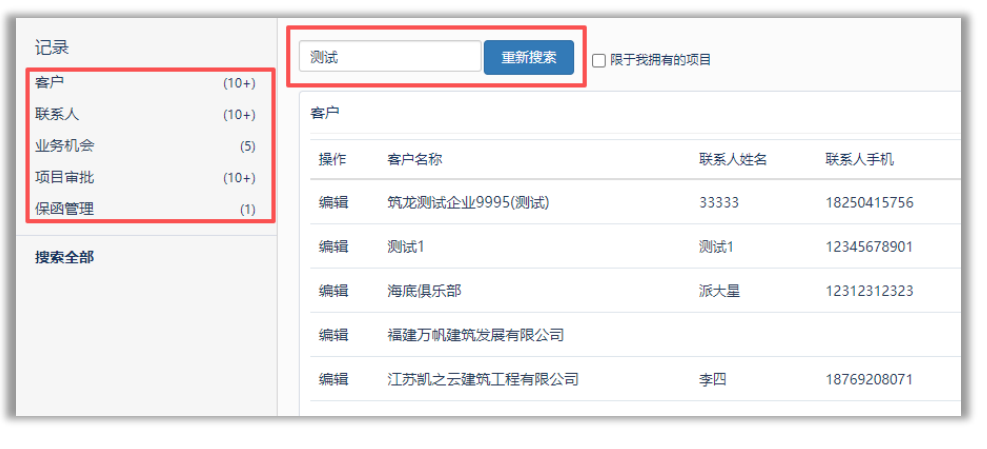Click customer name 海底俱乐部
The image size is (987, 449).
pyautogui.click(x=424, y=291)
